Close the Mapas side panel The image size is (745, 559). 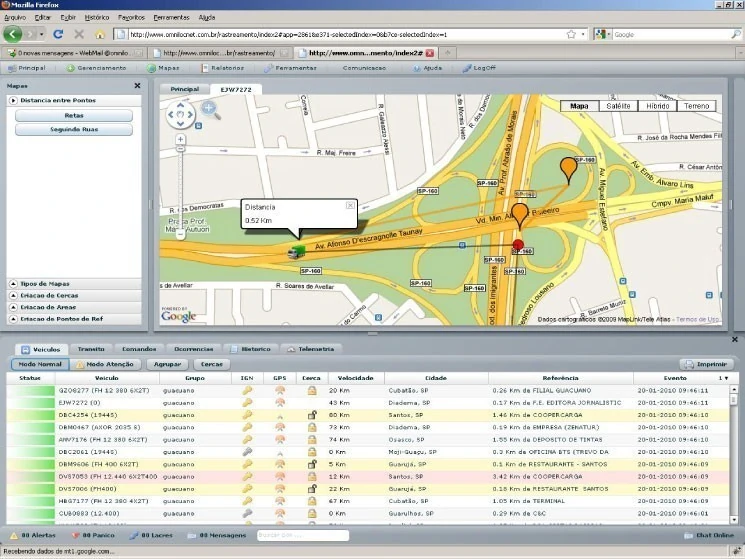pos(137,85)
